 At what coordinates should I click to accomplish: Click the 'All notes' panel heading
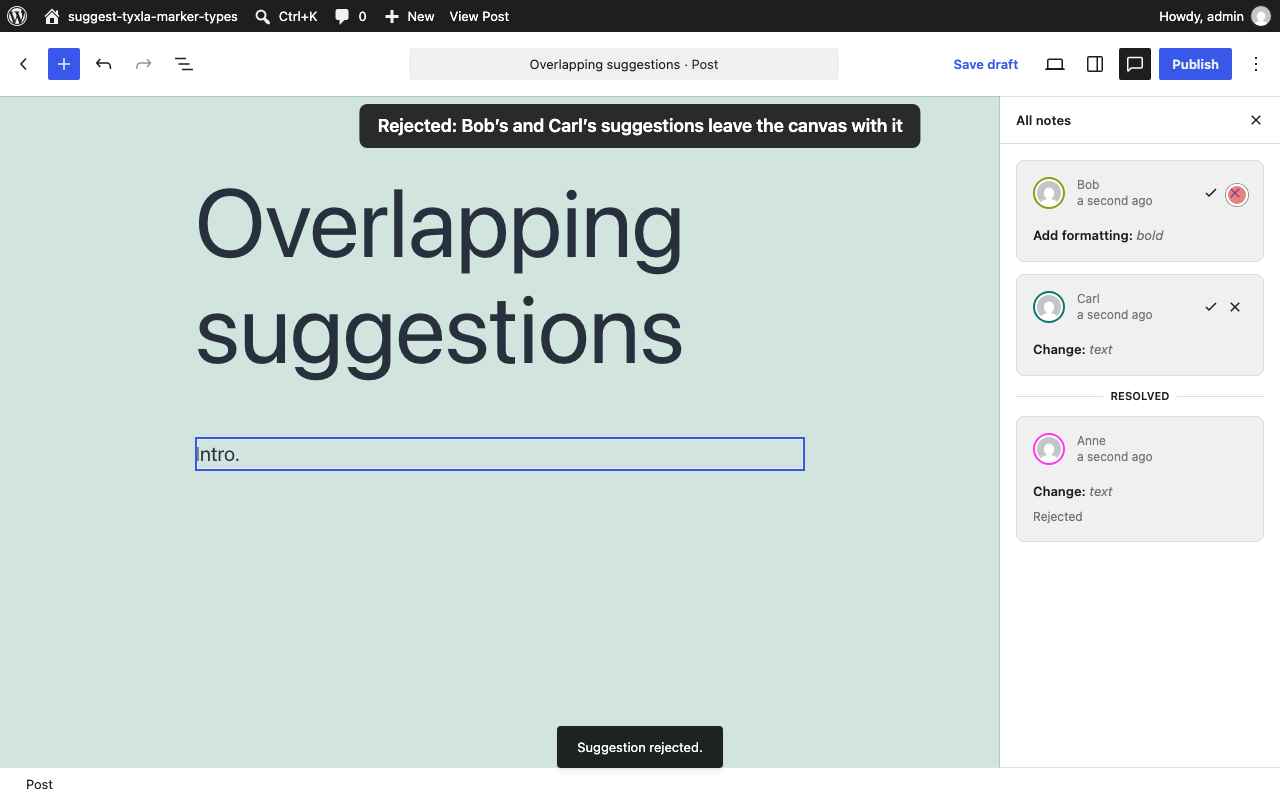tap(1043, 120)
